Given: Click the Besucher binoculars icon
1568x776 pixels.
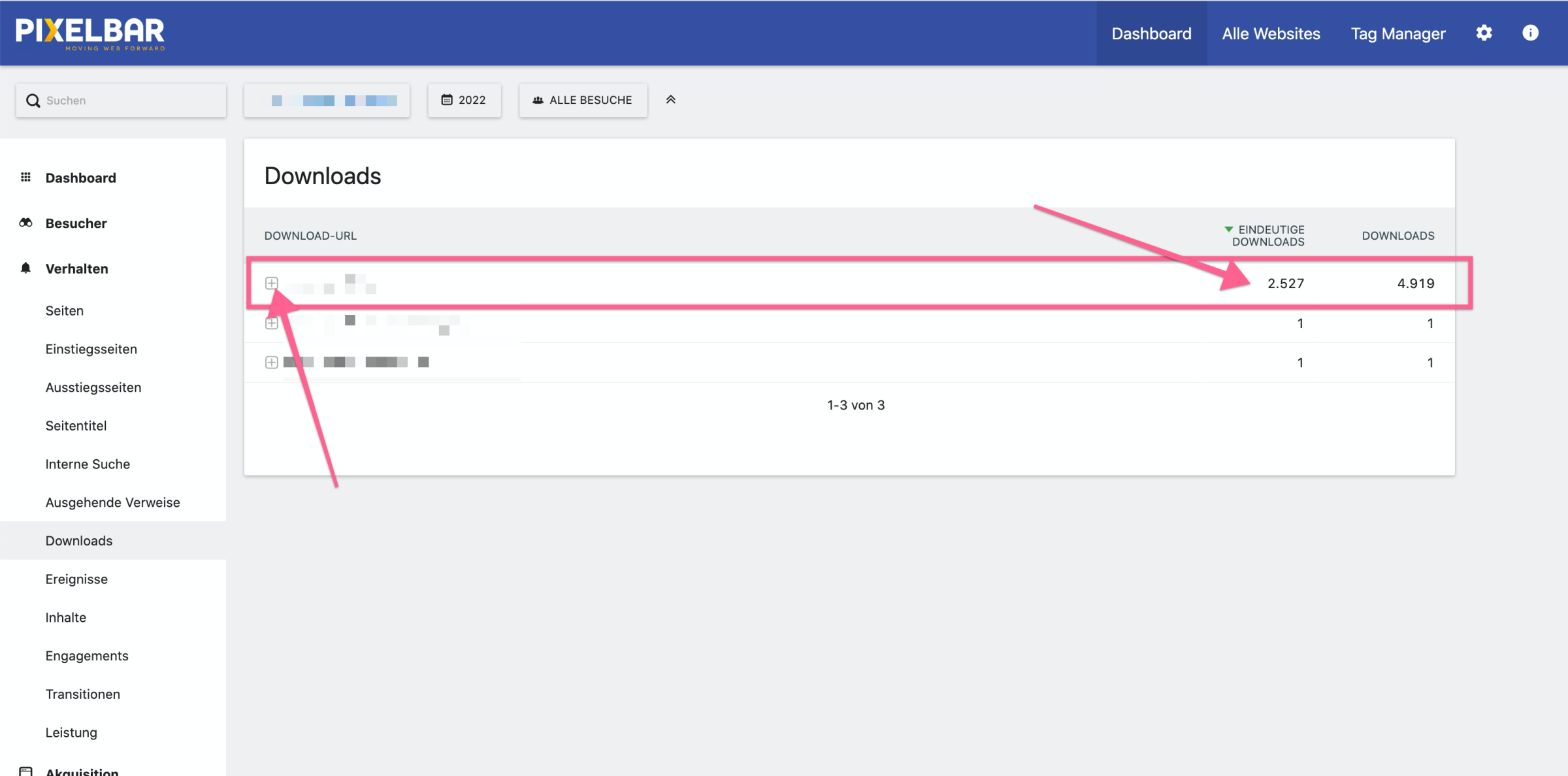Looking at the screenshot, I should 25,223.
